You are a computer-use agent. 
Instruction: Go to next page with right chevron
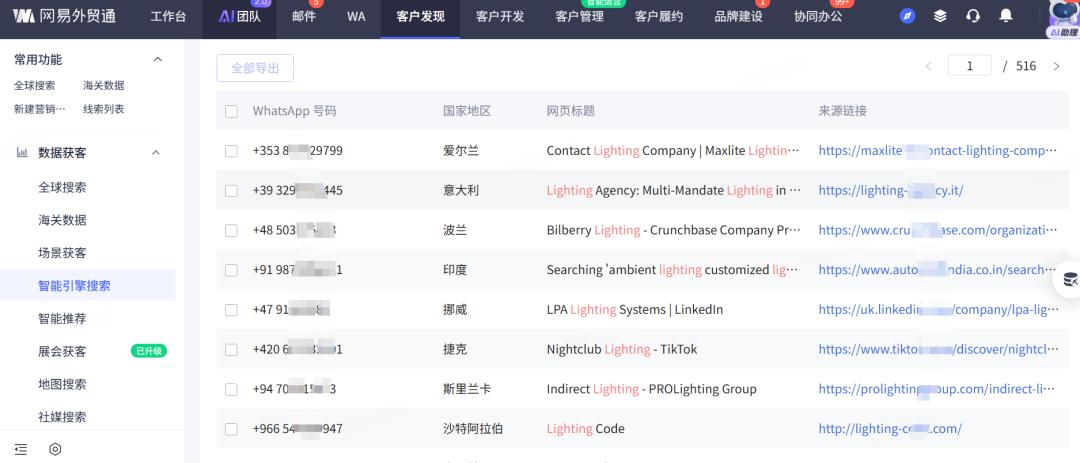(1056, 67)
